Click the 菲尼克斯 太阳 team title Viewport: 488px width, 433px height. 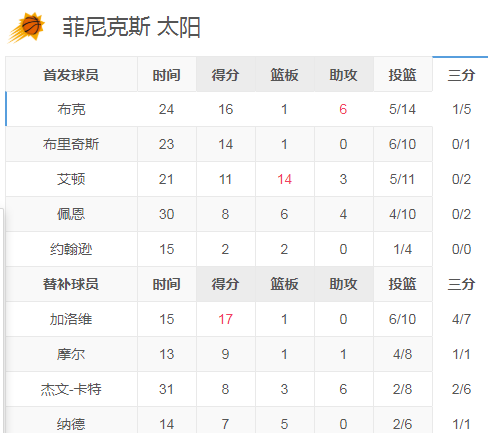[131, 27]
